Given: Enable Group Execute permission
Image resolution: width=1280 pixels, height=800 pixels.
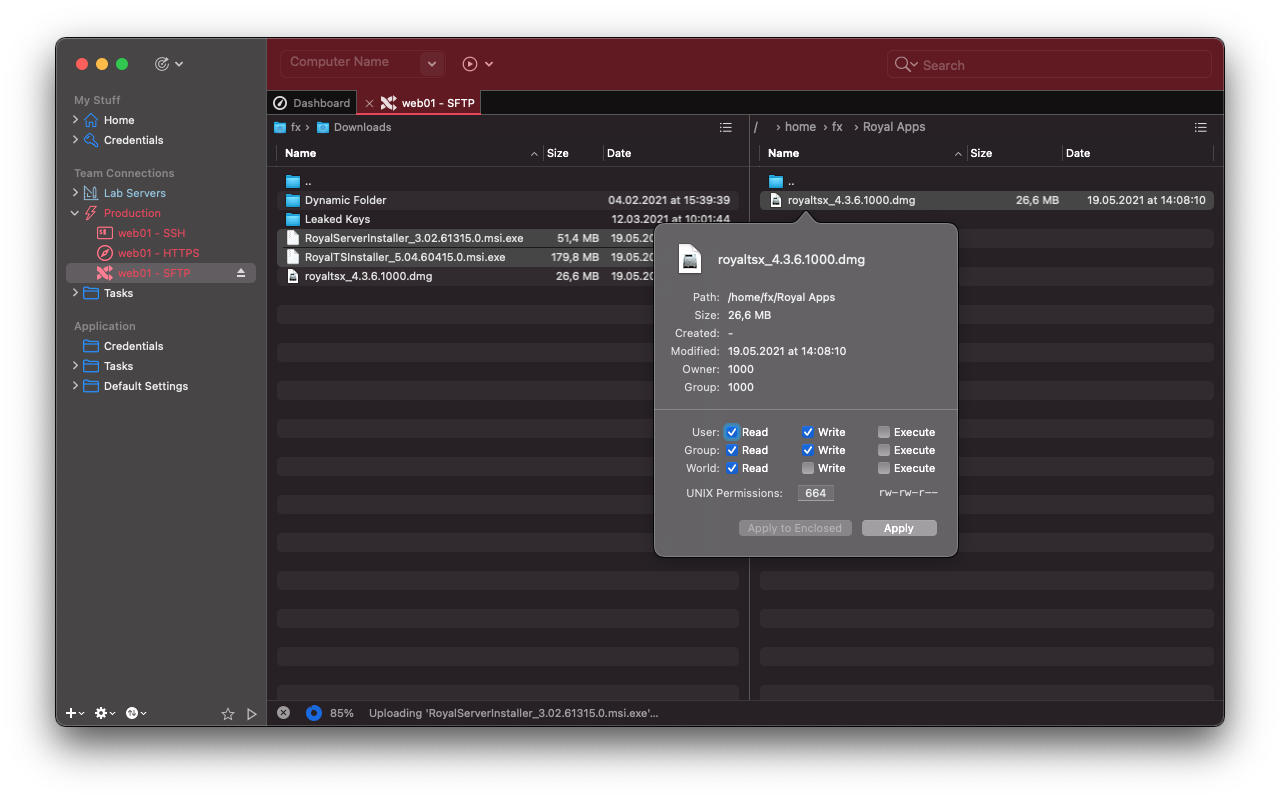Looking at the screenshot, I should [883, 449].
